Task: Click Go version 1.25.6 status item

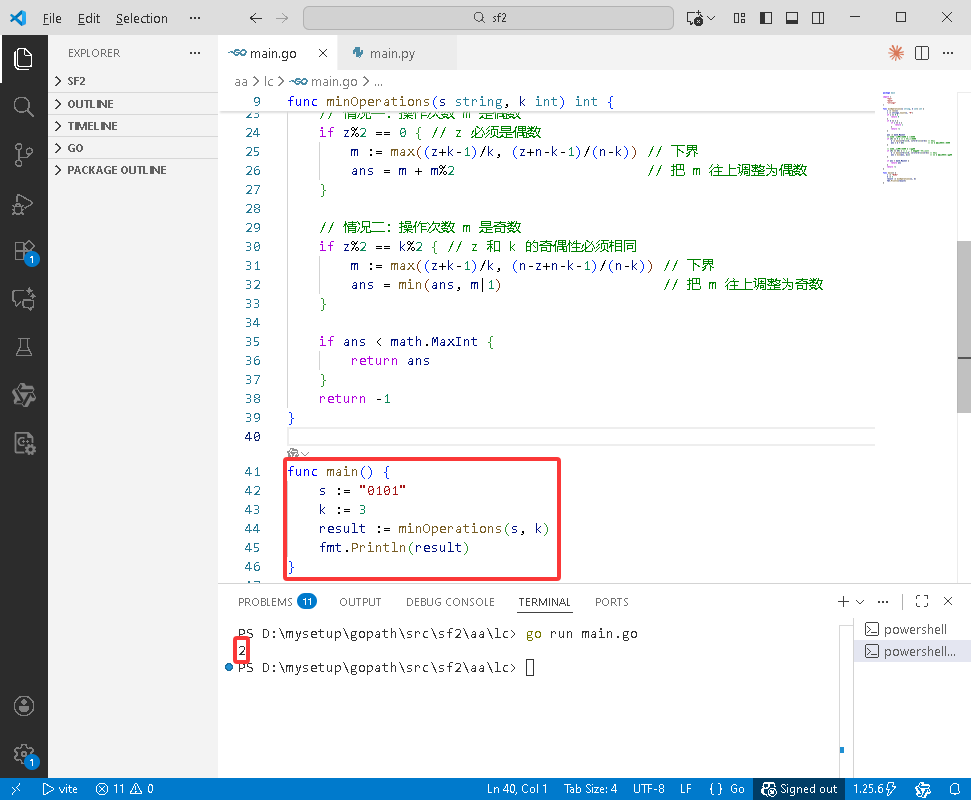Action: (x=874, y=789)
